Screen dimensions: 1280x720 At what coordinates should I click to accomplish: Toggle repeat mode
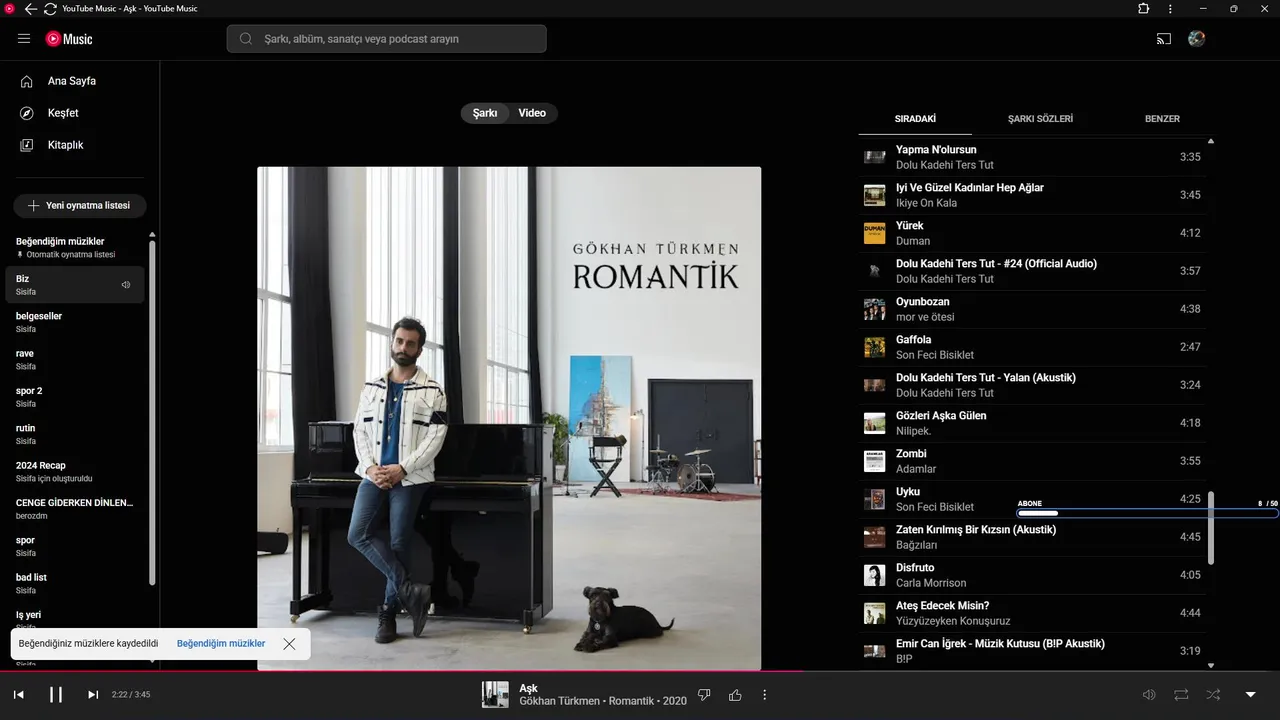click(x=1181, y=695)
